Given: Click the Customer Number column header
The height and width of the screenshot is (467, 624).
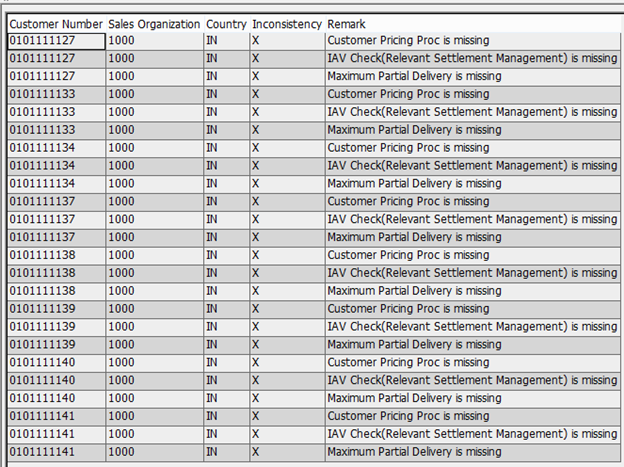Looking at the screenshot, I should pyautogui.click(x=55, y=23).
